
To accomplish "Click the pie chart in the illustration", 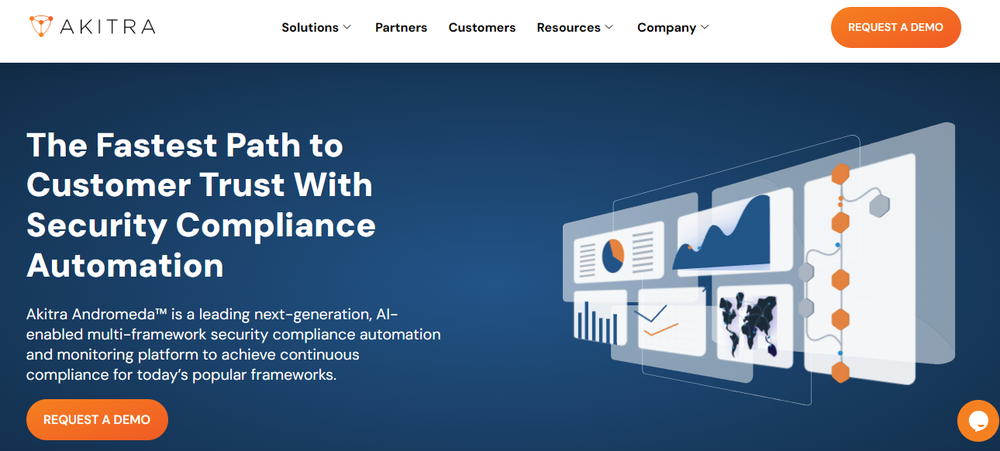I will click(x=613, y=255).
